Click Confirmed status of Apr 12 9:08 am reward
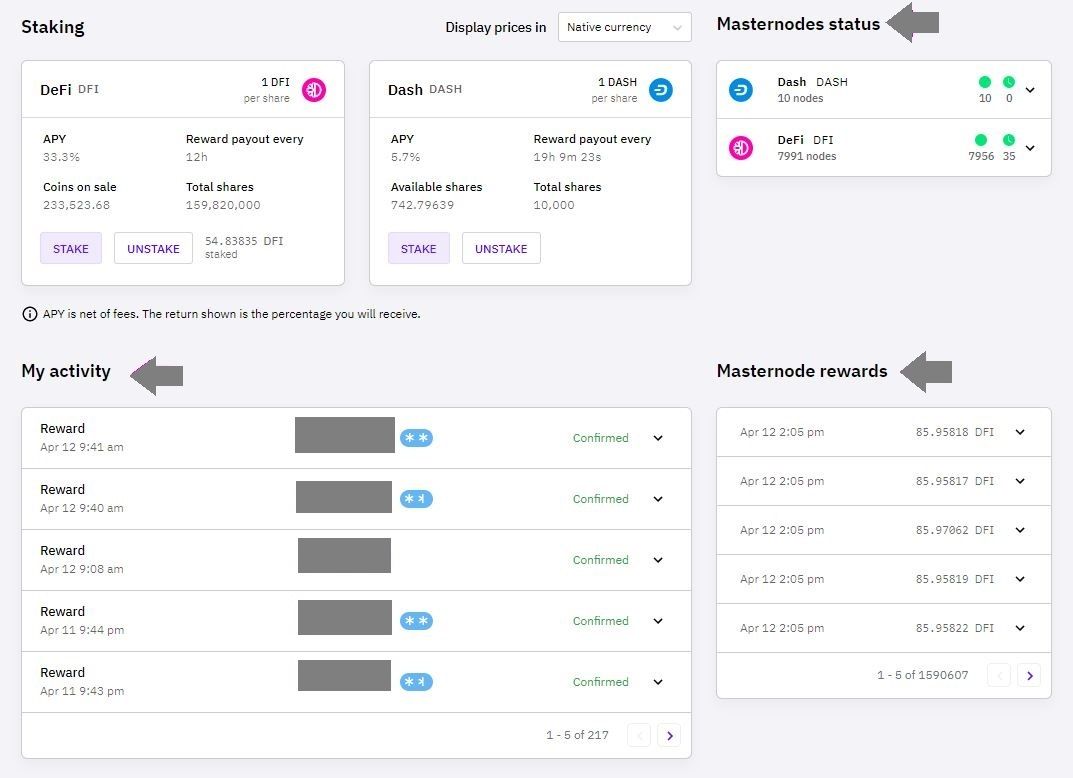 [600, 560]
